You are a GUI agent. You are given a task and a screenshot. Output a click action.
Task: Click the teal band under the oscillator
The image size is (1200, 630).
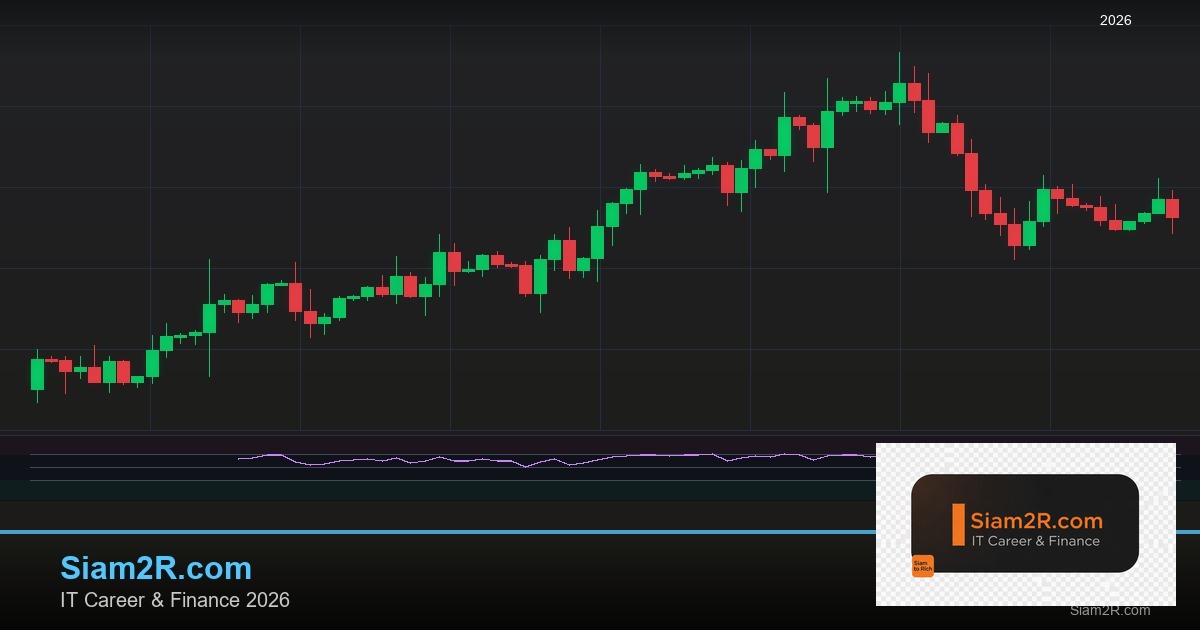pyautogui.click(x=400, y=490)
